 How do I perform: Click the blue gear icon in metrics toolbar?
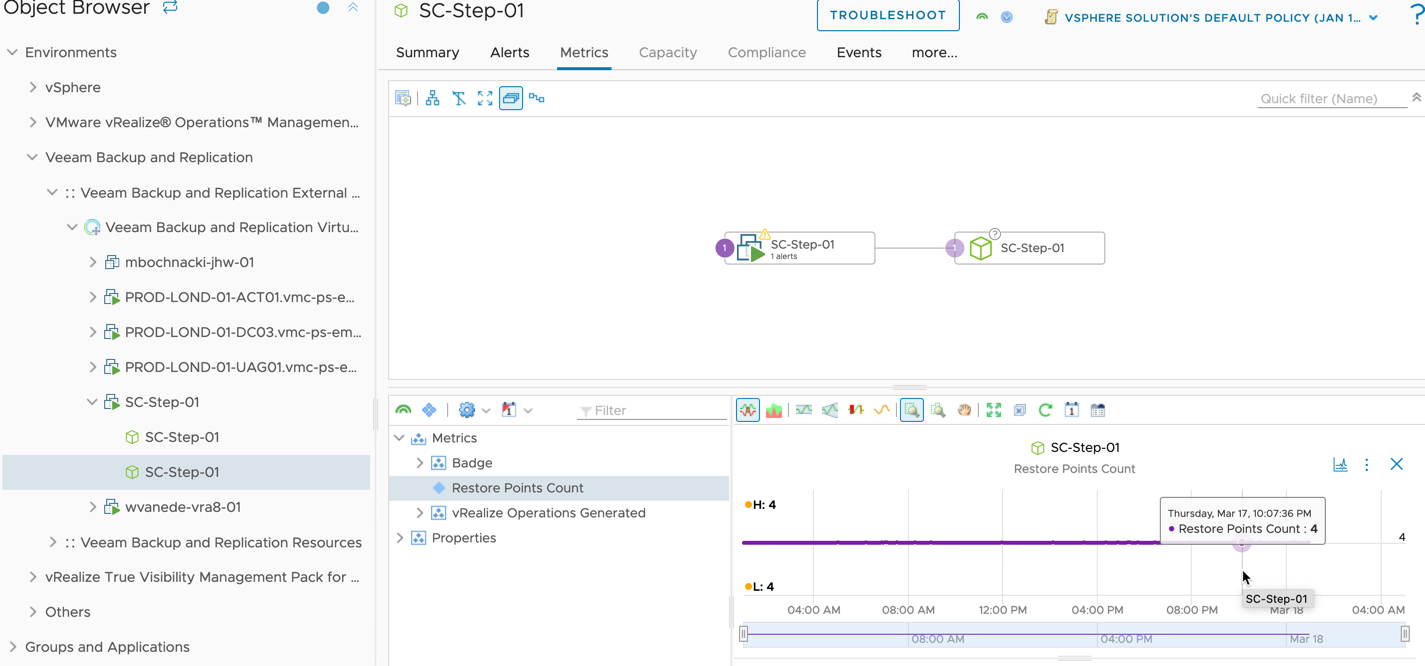467,410
